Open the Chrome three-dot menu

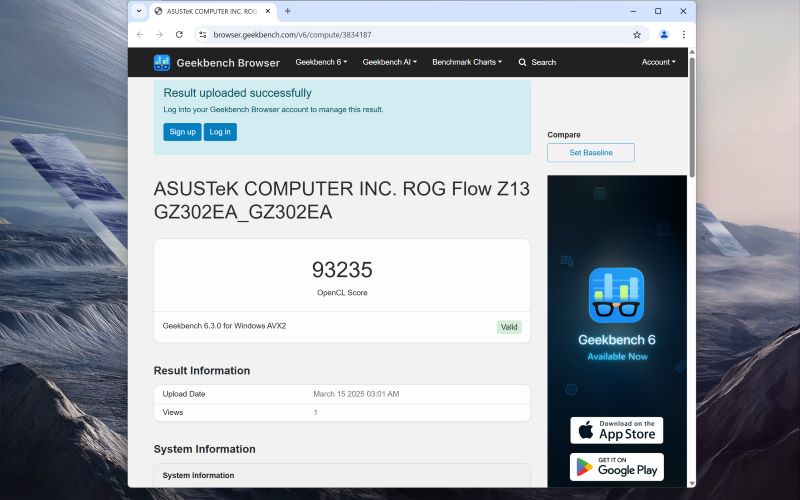[x=684, y=35]
